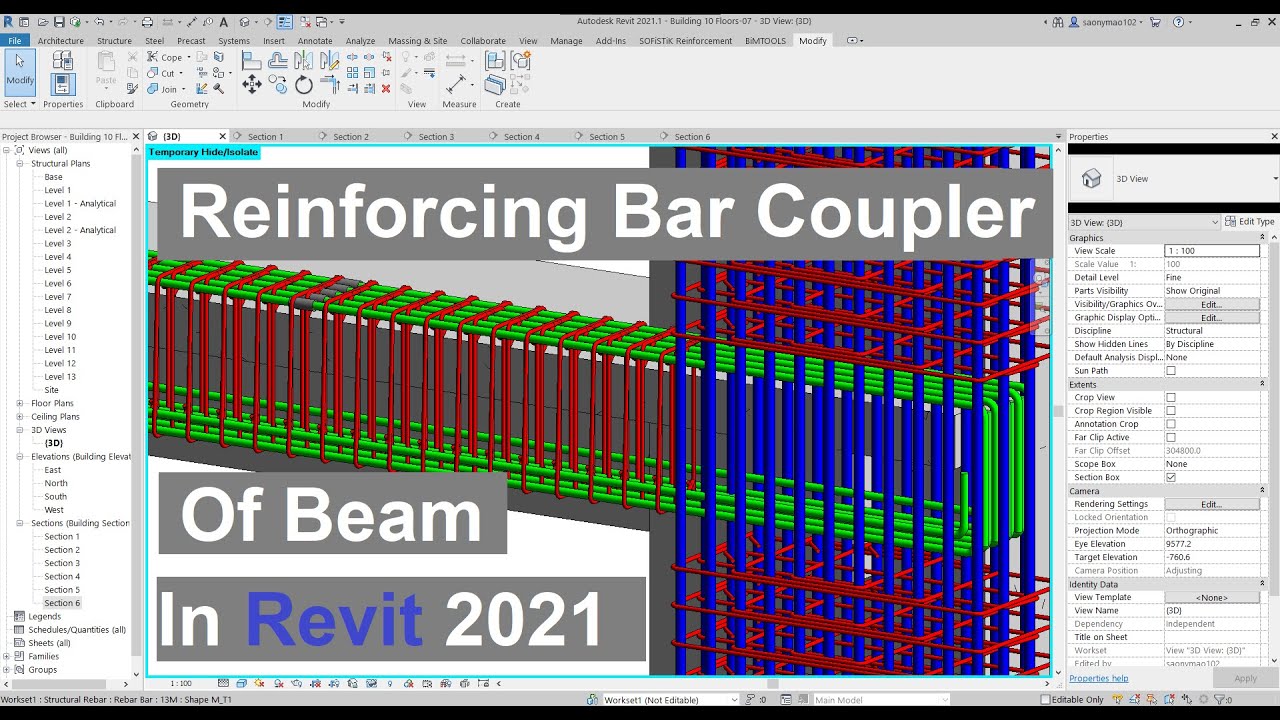Viewport: 1280px width, 720px height.
Task: Expand the Families node in Project Browser
Action: click(x=7, y=656)
